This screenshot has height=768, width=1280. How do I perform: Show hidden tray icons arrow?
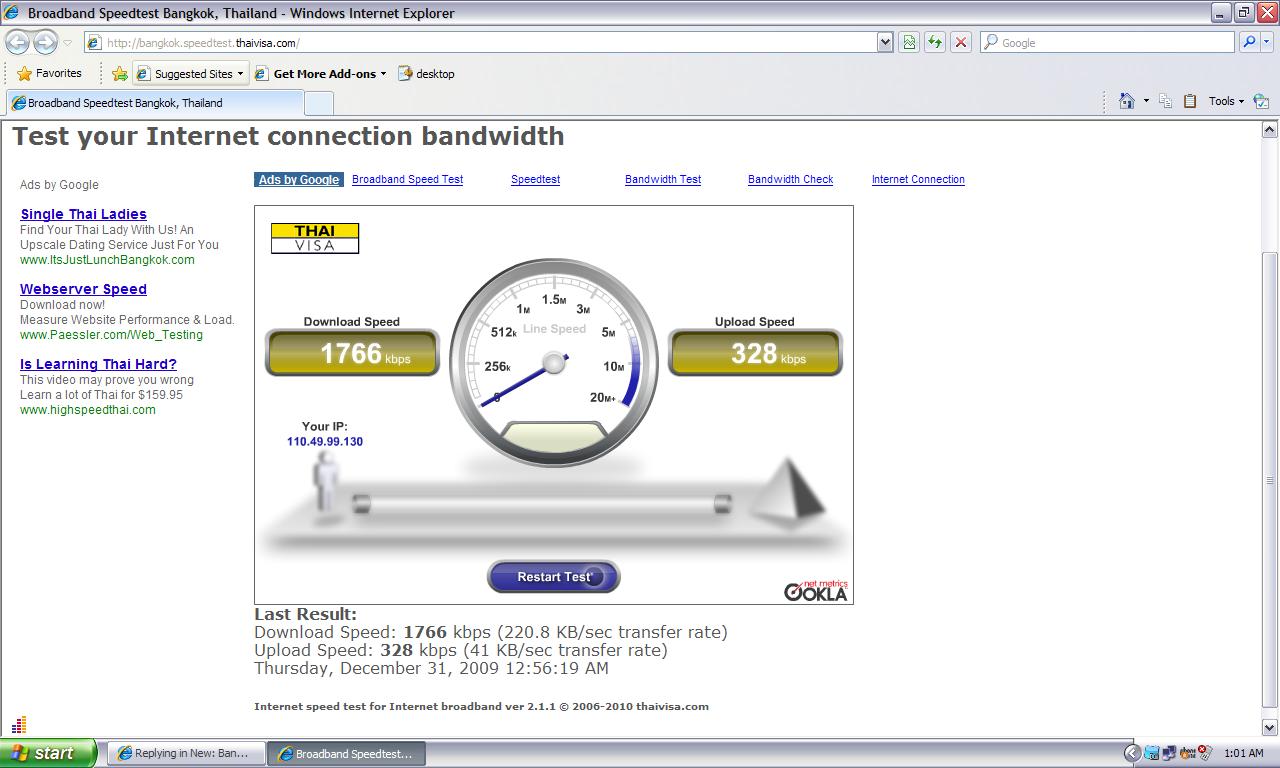coord(1132,753)
